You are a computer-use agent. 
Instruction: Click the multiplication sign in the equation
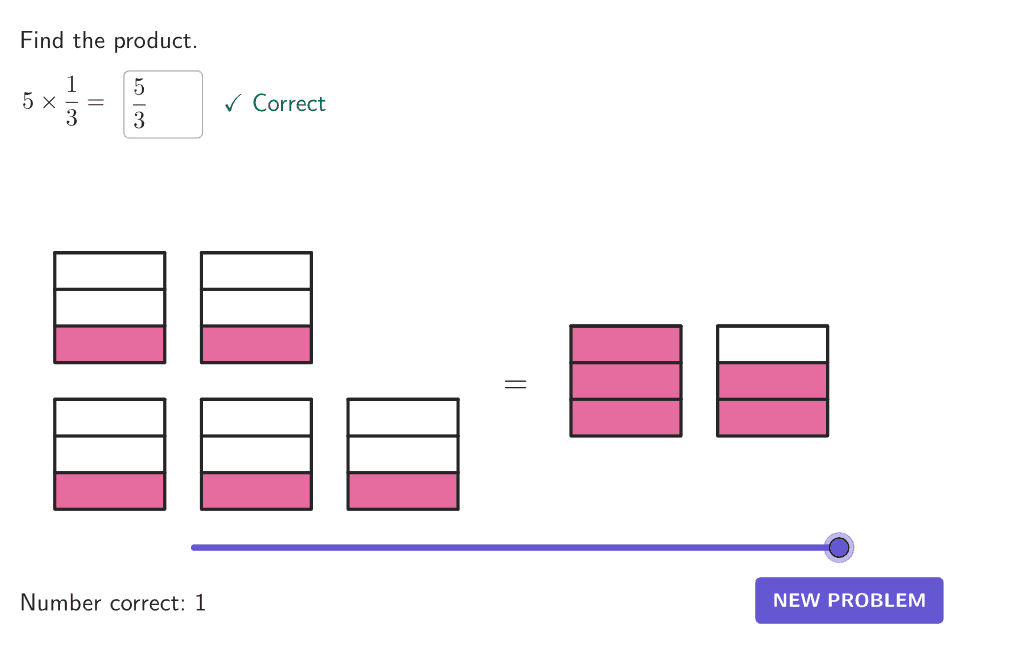point(47,103)
